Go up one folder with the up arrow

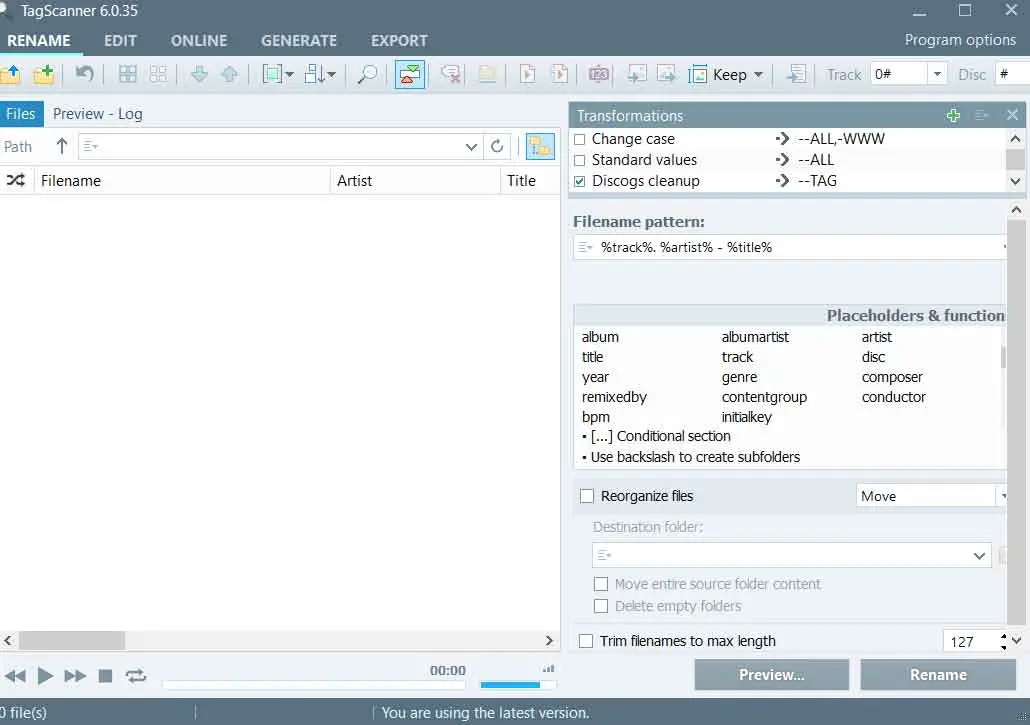pos(62,146)
